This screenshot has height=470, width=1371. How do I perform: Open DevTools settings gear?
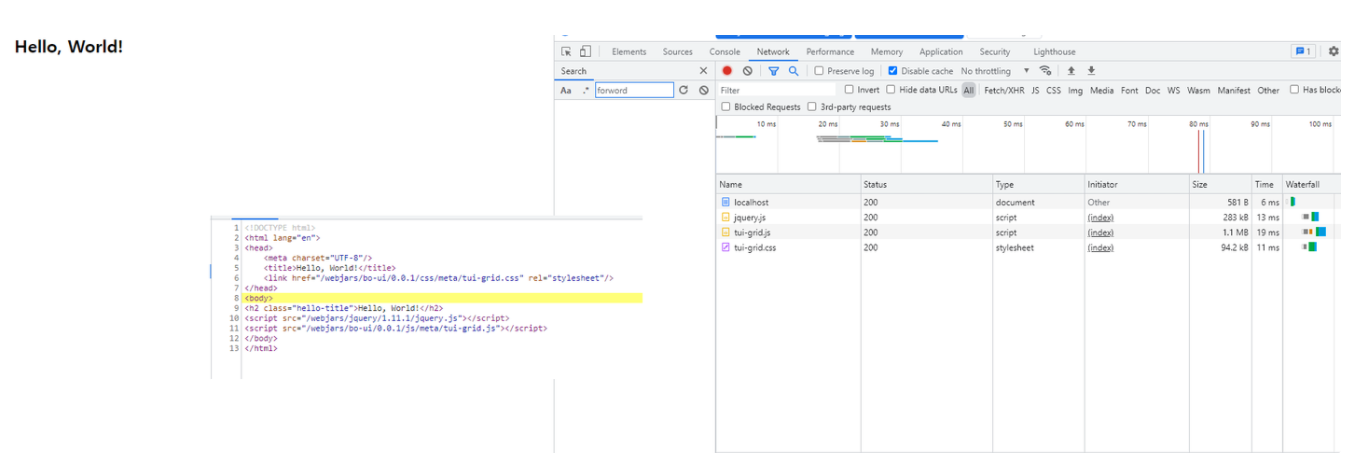coord(1334,52)
